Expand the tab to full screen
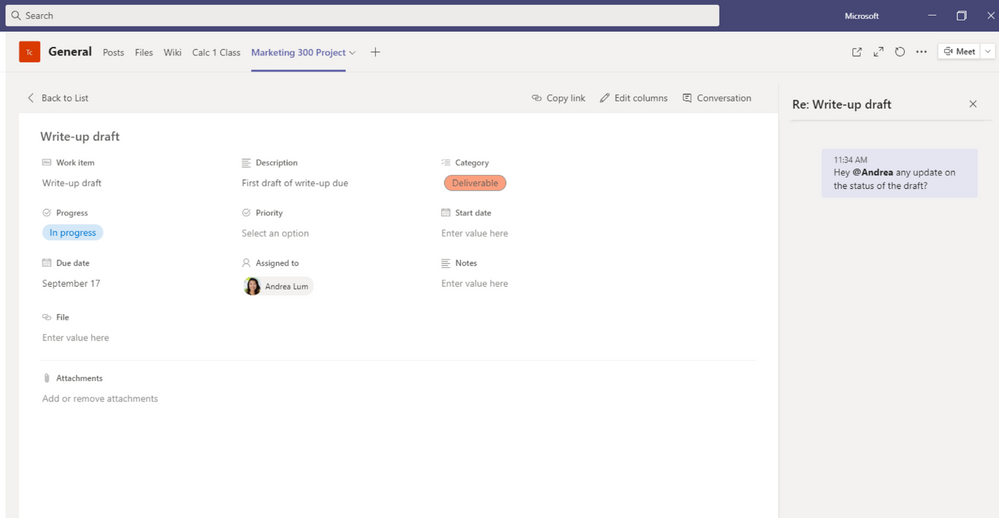 [x=878, y=52]
